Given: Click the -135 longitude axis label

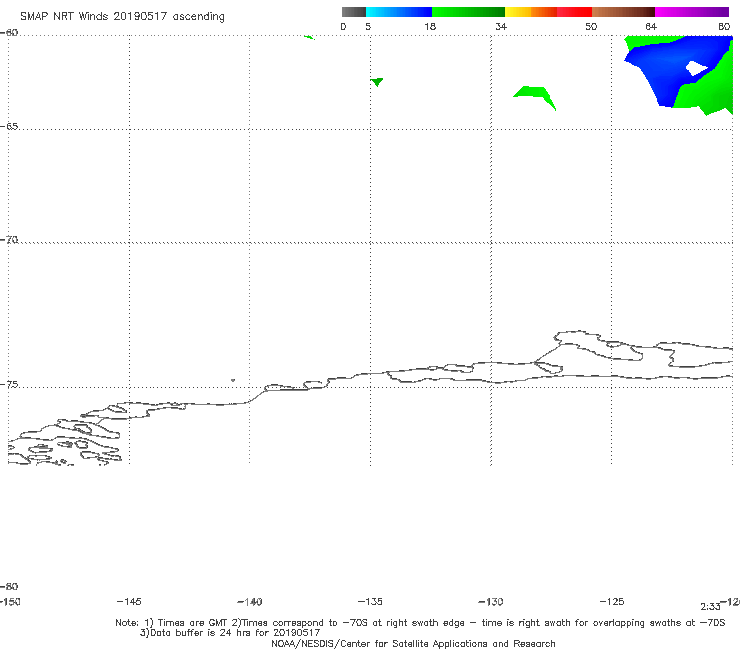Looking at the screenshot, I should 370,602.
